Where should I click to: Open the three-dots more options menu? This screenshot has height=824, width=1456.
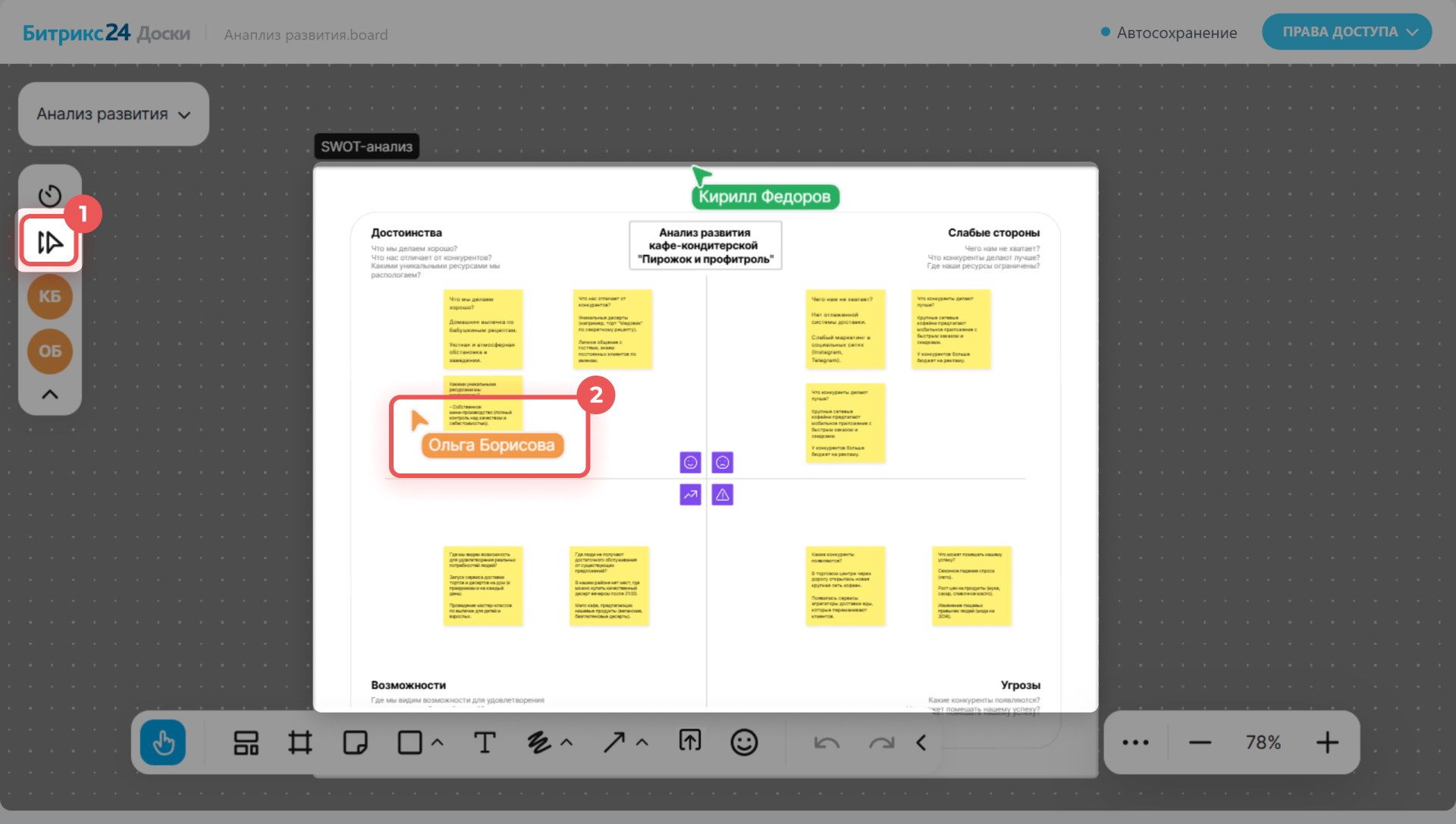pyautogui.click(x=1135, y=742)
